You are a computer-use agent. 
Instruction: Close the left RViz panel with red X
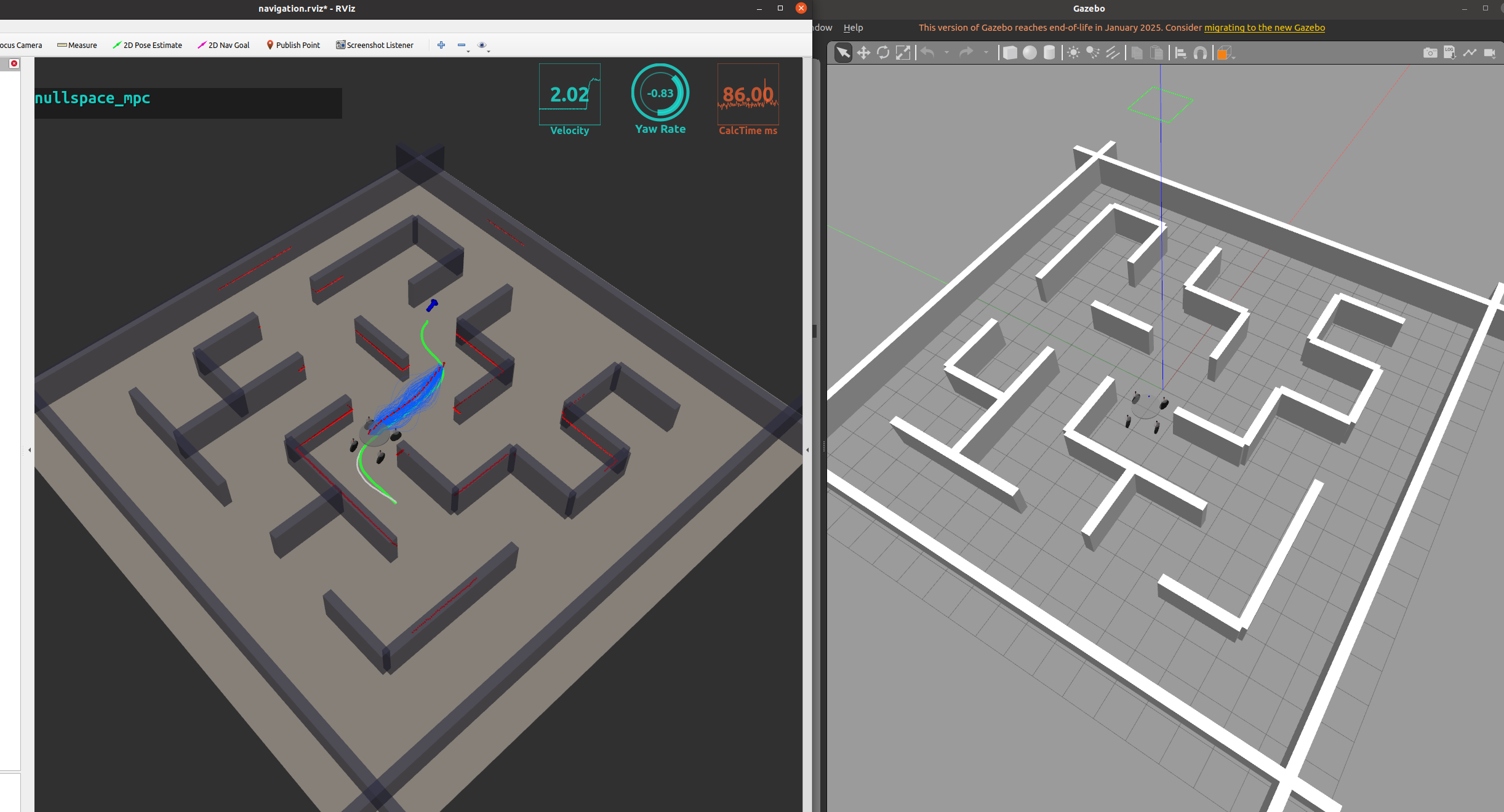(x=14, y=63)
